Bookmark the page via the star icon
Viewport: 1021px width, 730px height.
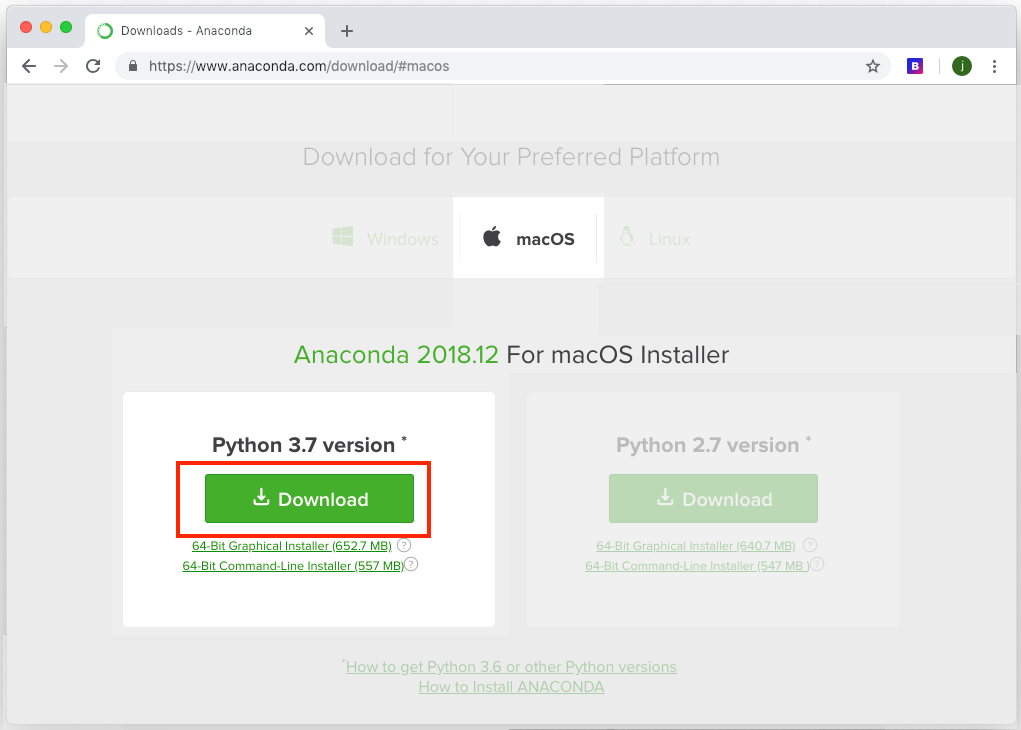[873, 66]
